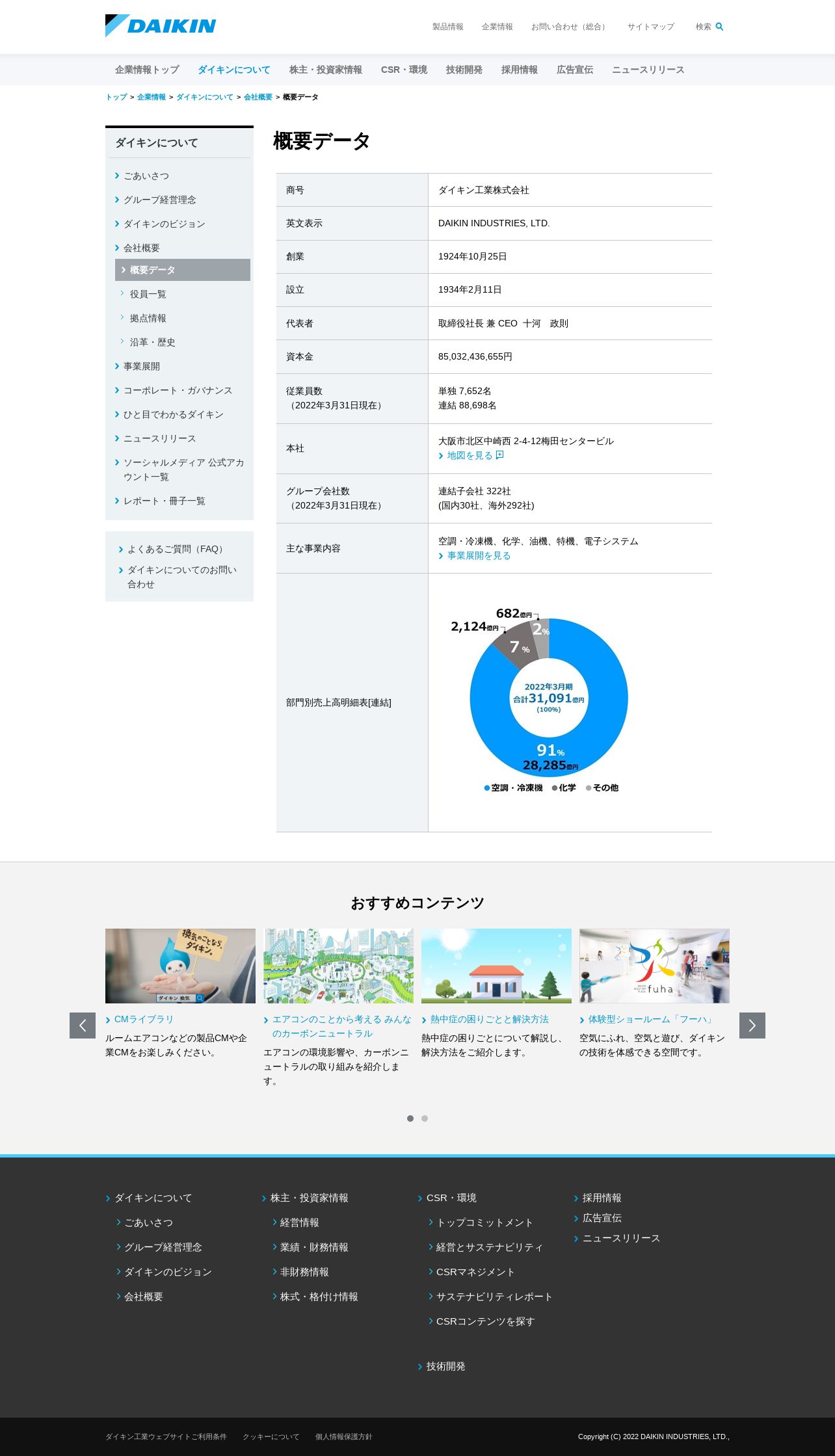Click 個人情報保護方針 at page bottom
This screenshot has height=1456, width=835.
(x=344, y=1436)
